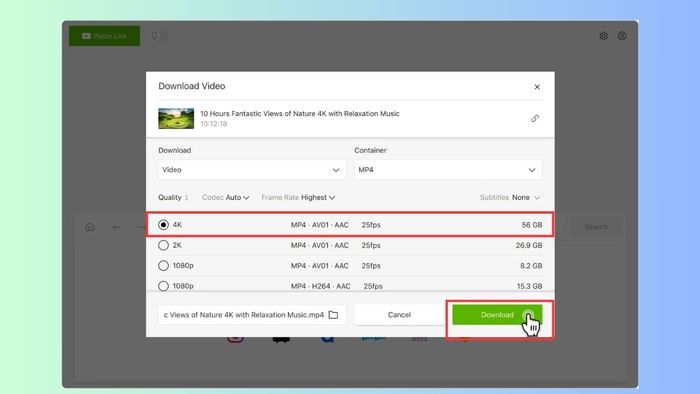Click the 26.9 GB size text

[529, 245]
